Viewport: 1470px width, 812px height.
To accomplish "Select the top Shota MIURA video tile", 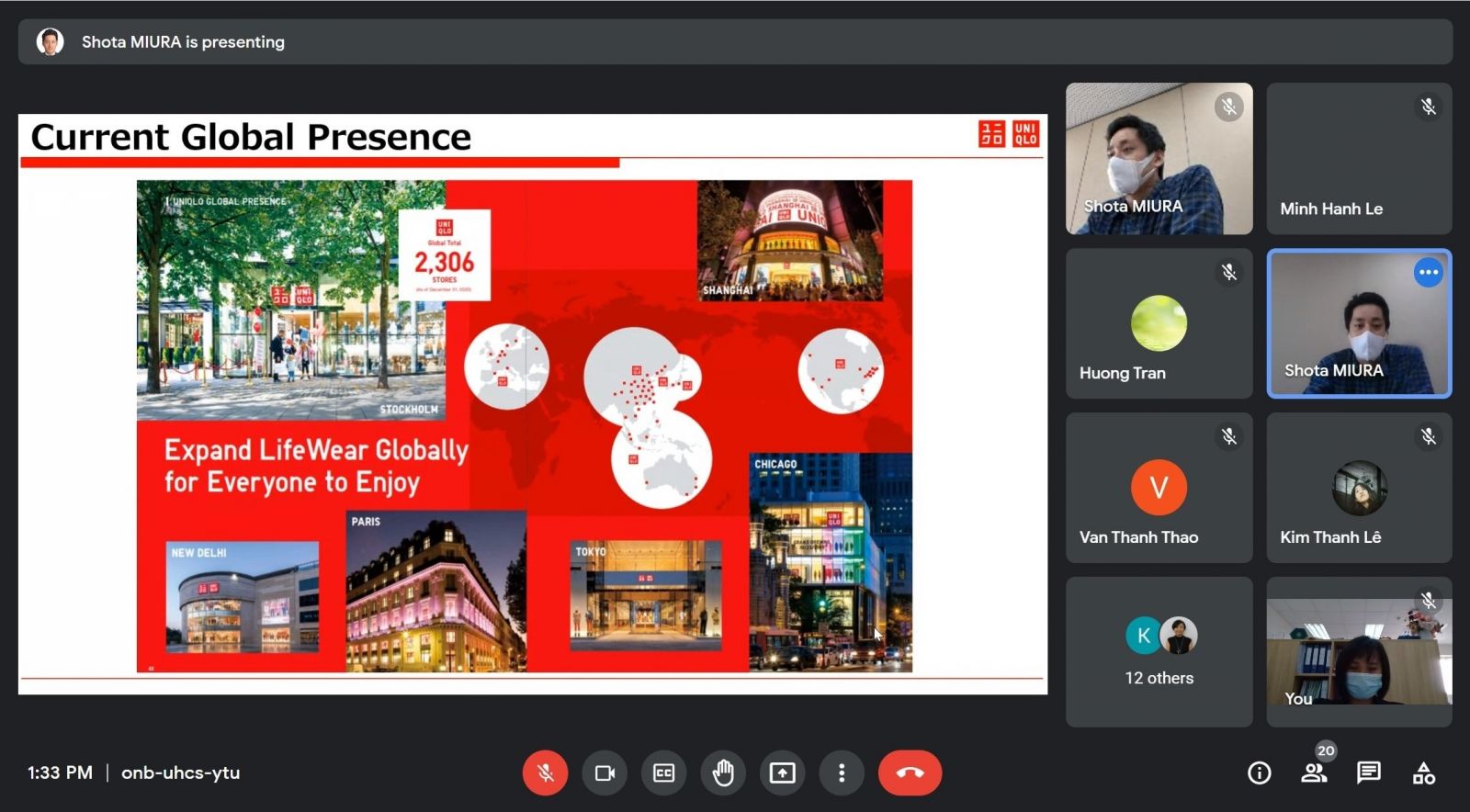I will pyautogui.click(x=1159, y=158).
